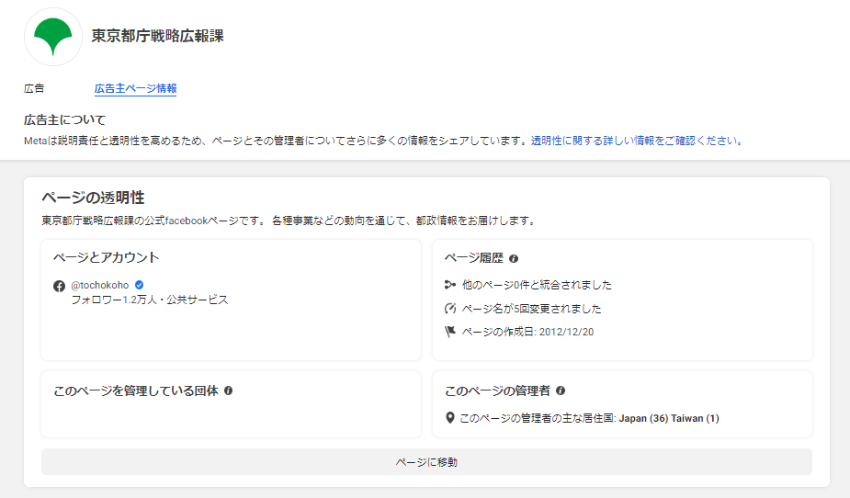Click the info icon beside このページを管理している団体
Image resolution: width=850 pixels, height=498 pixels.
coord(228,391)
